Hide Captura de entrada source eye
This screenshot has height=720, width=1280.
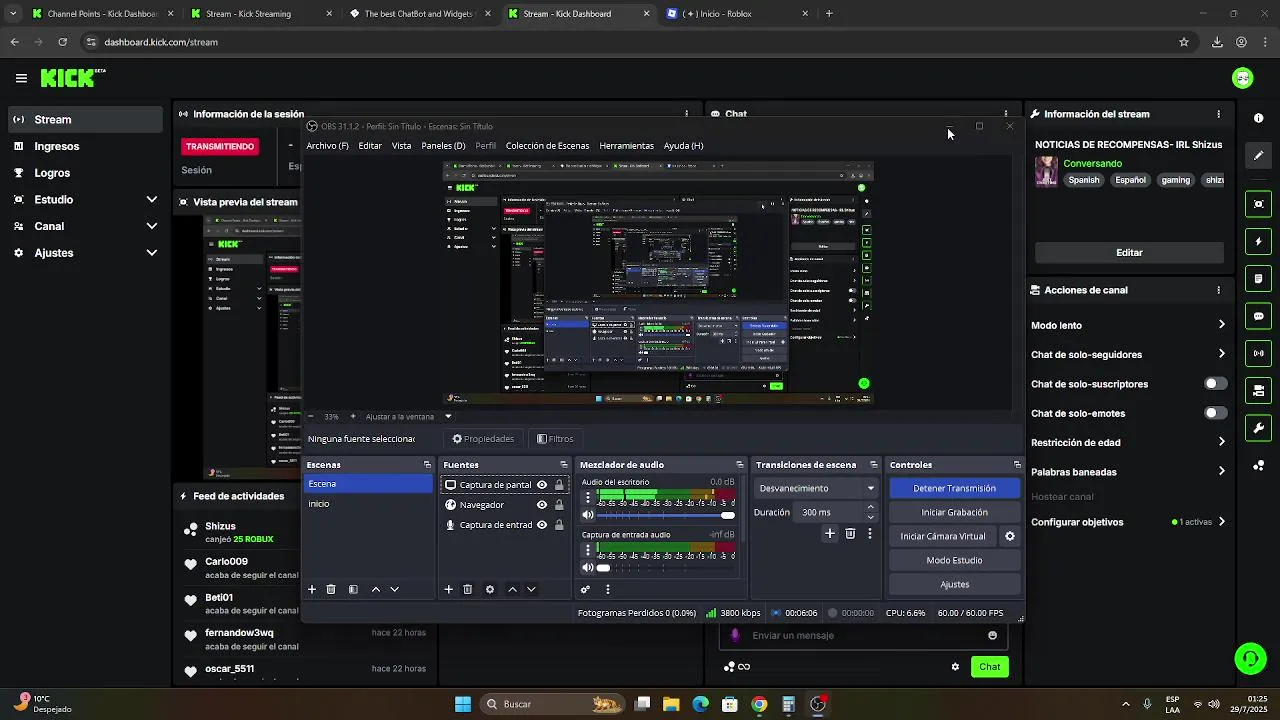tap(542, 525)
